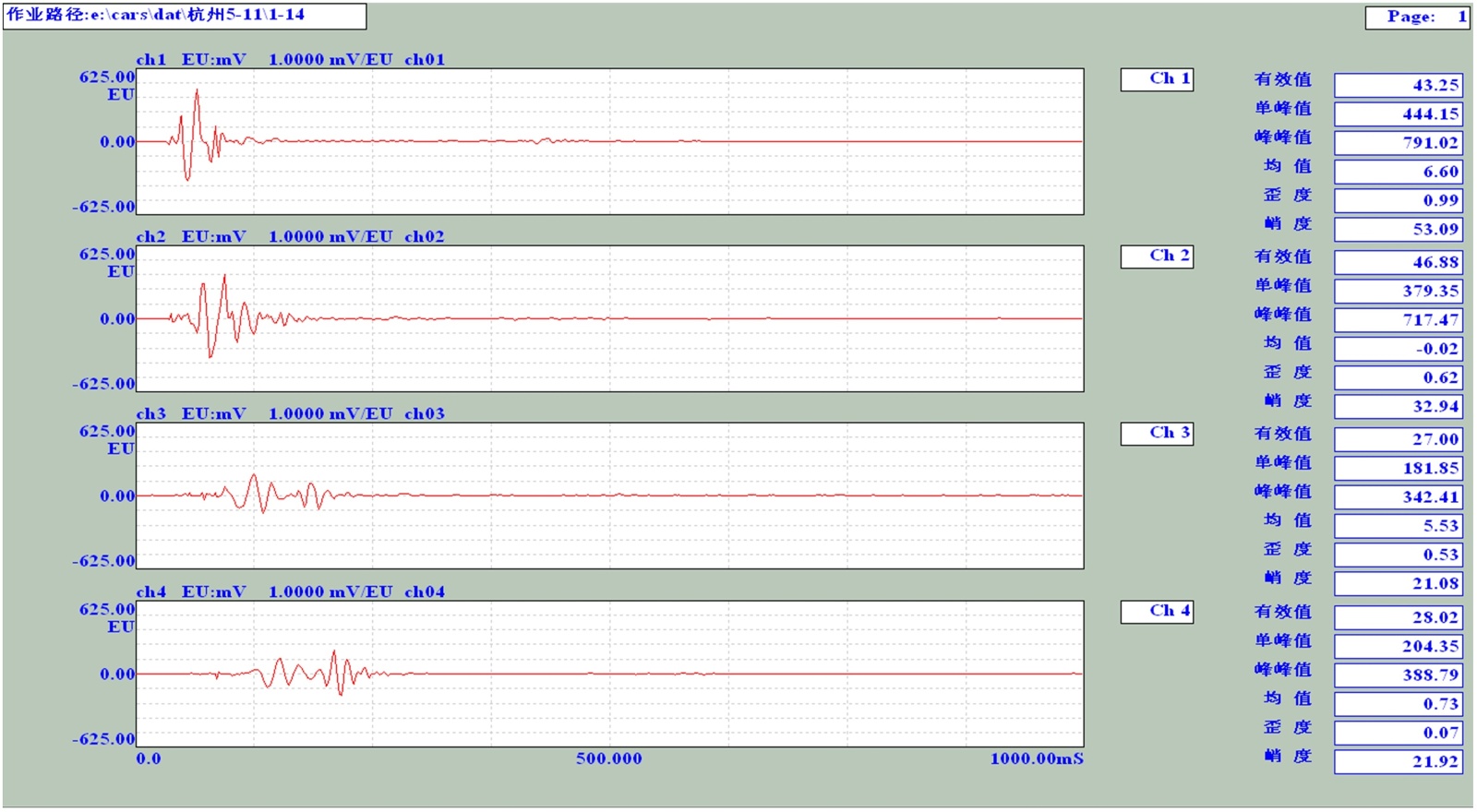Click Ch 4 skewness value 0.07
The width and height of the screenshot is (1477, 812).
coord(1398,733)
